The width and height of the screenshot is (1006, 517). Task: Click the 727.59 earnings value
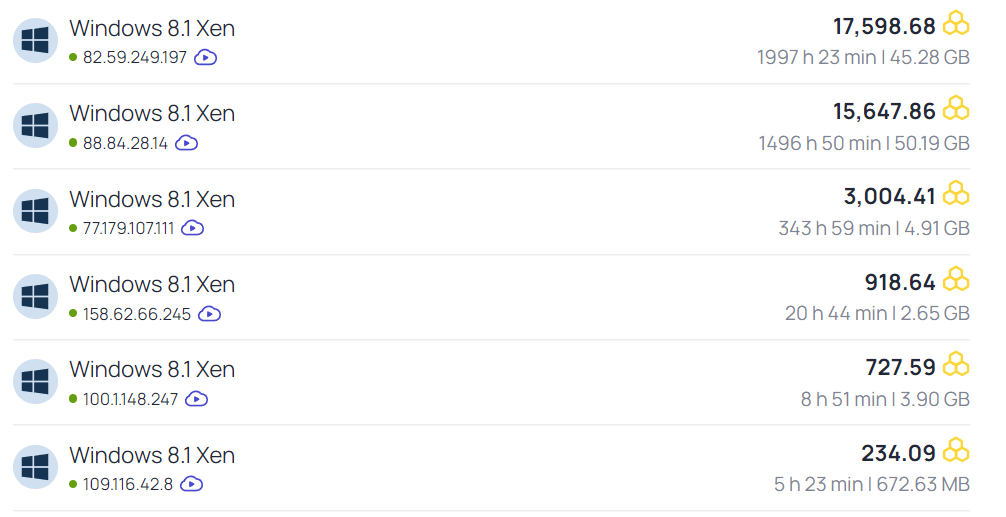[x=901, y=366]
